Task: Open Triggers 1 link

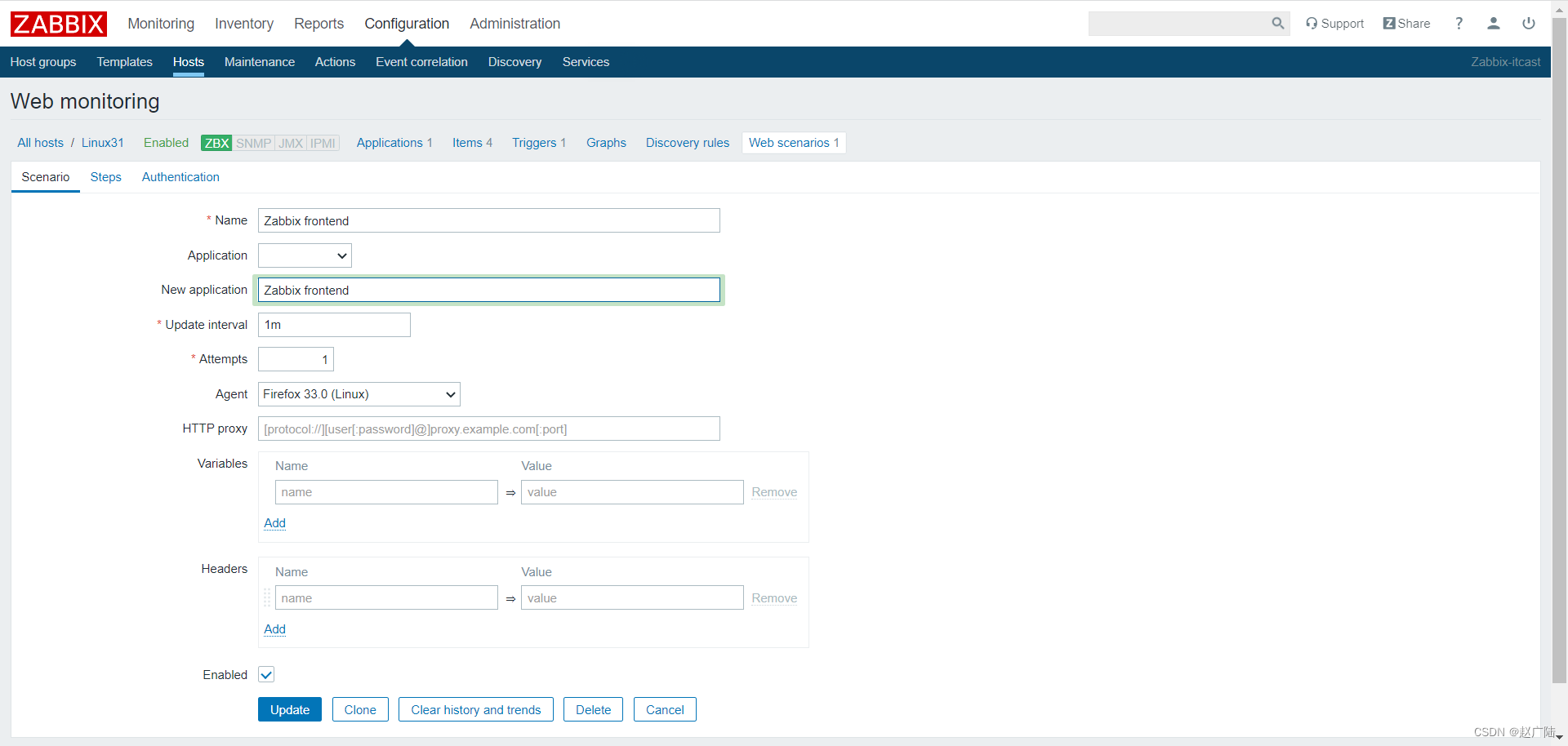Action: (539, 143)
